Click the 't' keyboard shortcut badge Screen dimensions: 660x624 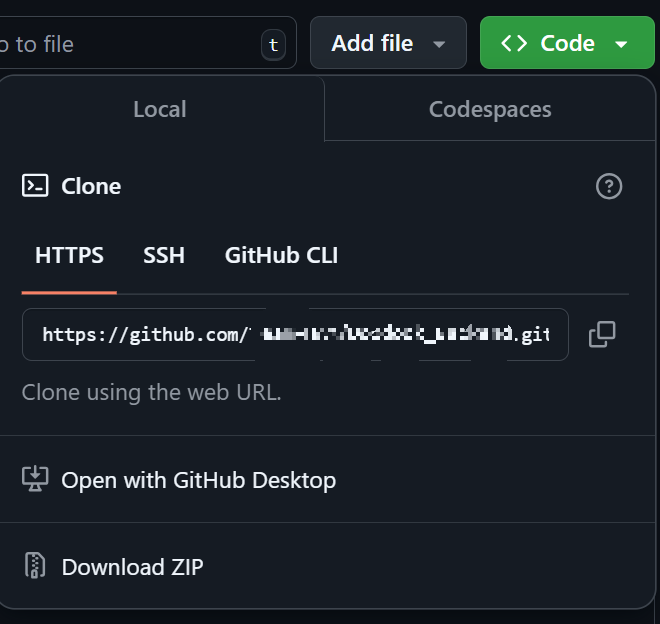(x=274, y=45)
